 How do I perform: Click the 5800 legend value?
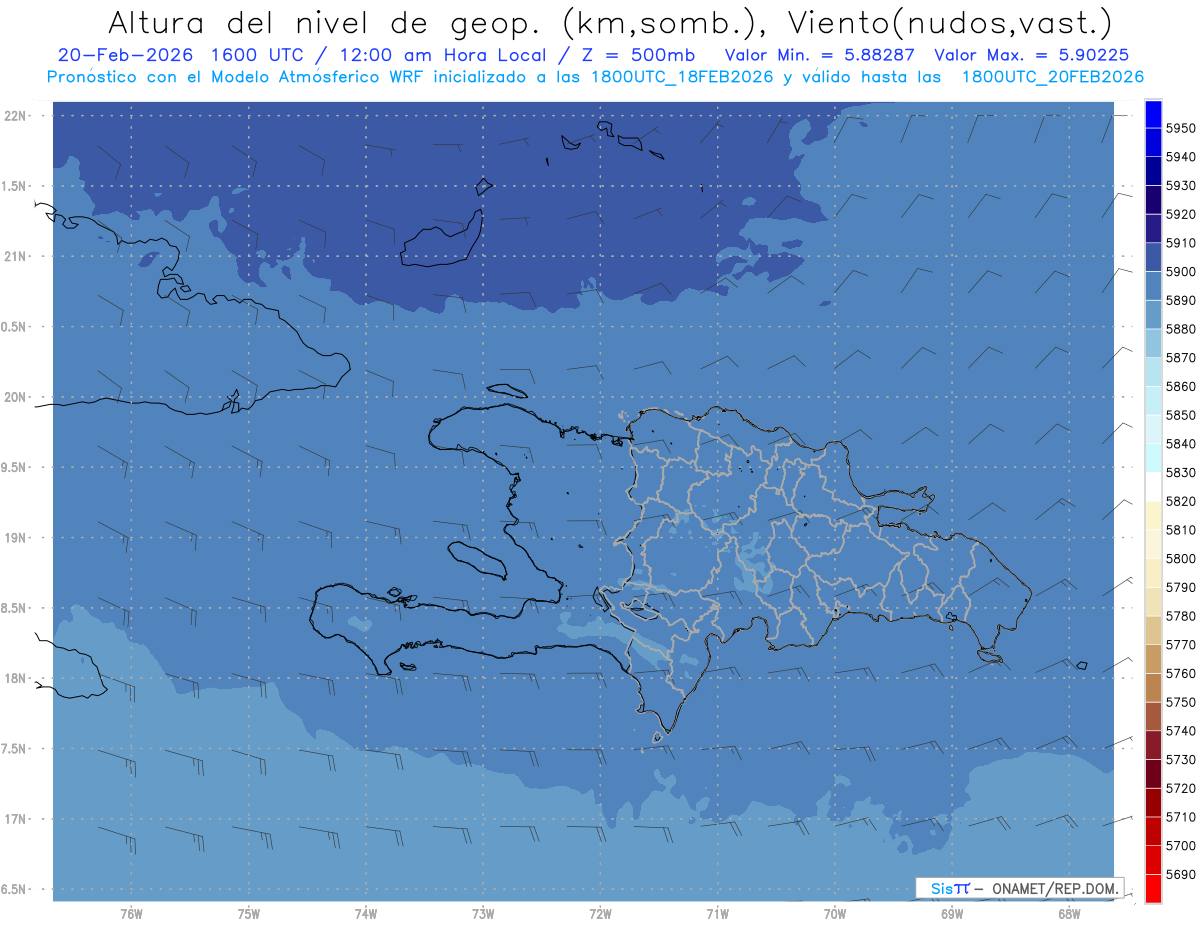[1179, 558]
